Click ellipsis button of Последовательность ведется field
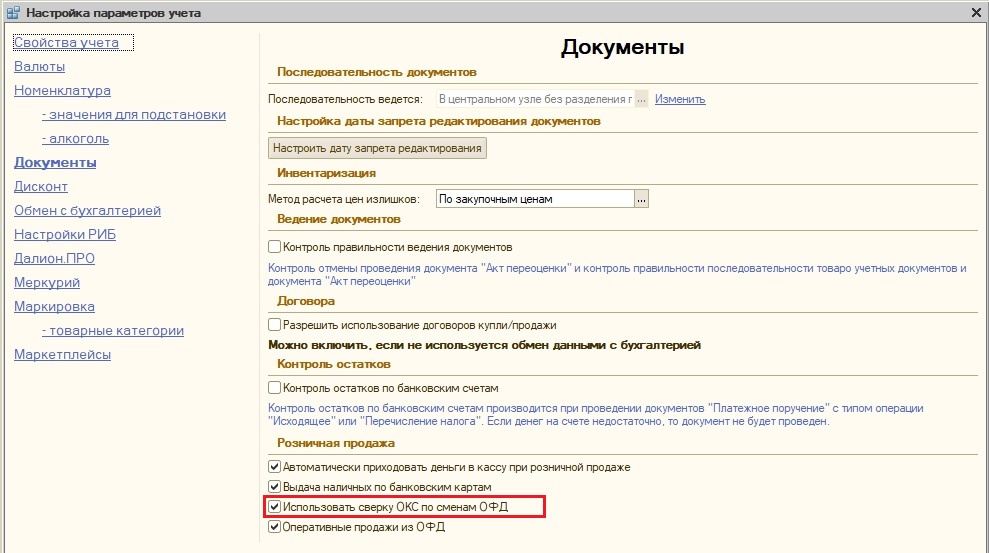Viewport: 989px width, 553px height. coord(641,99)
